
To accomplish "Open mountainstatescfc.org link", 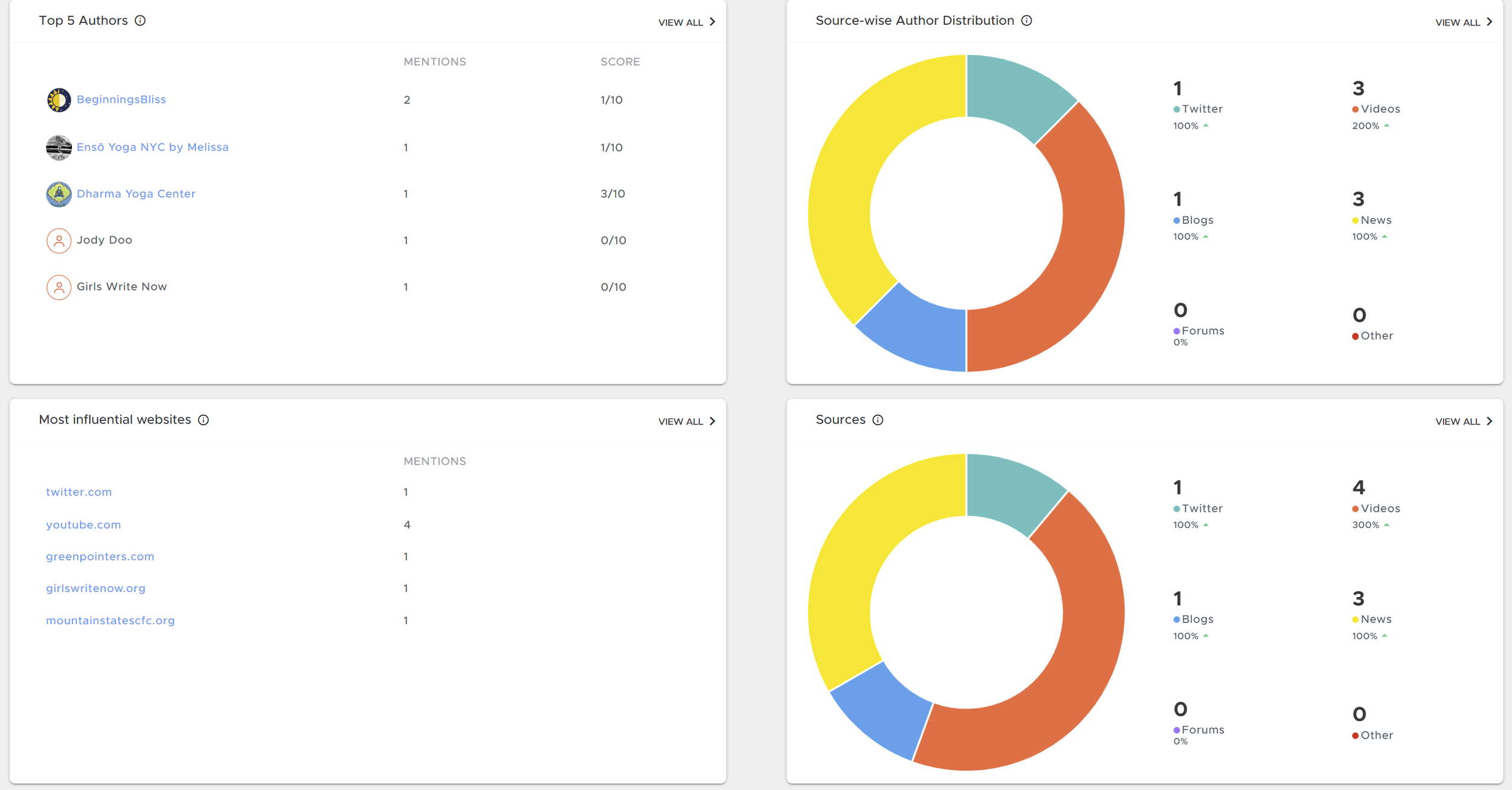I will (110, 621).
